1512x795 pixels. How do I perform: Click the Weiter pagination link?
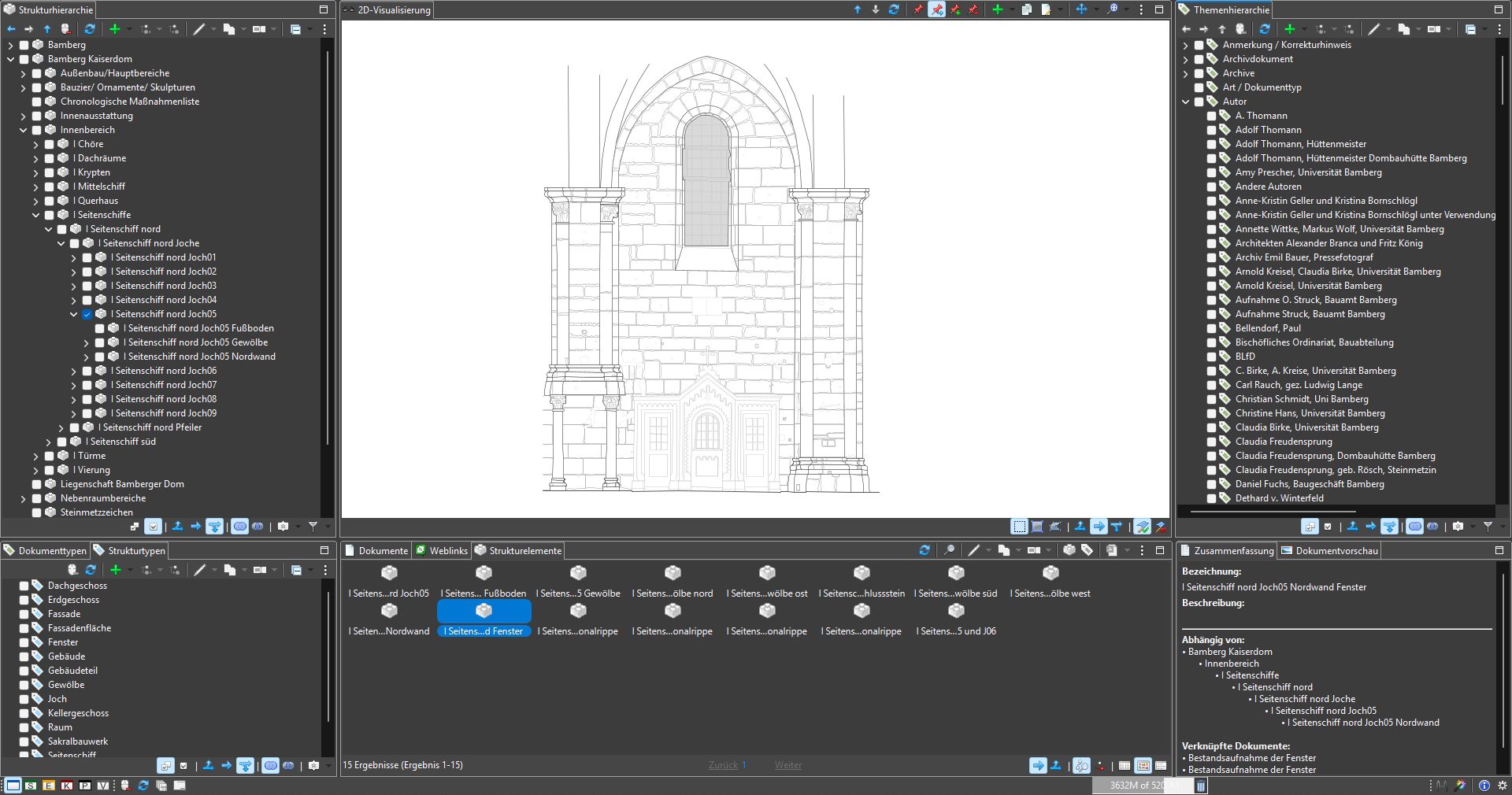click(x=787, y=765)
